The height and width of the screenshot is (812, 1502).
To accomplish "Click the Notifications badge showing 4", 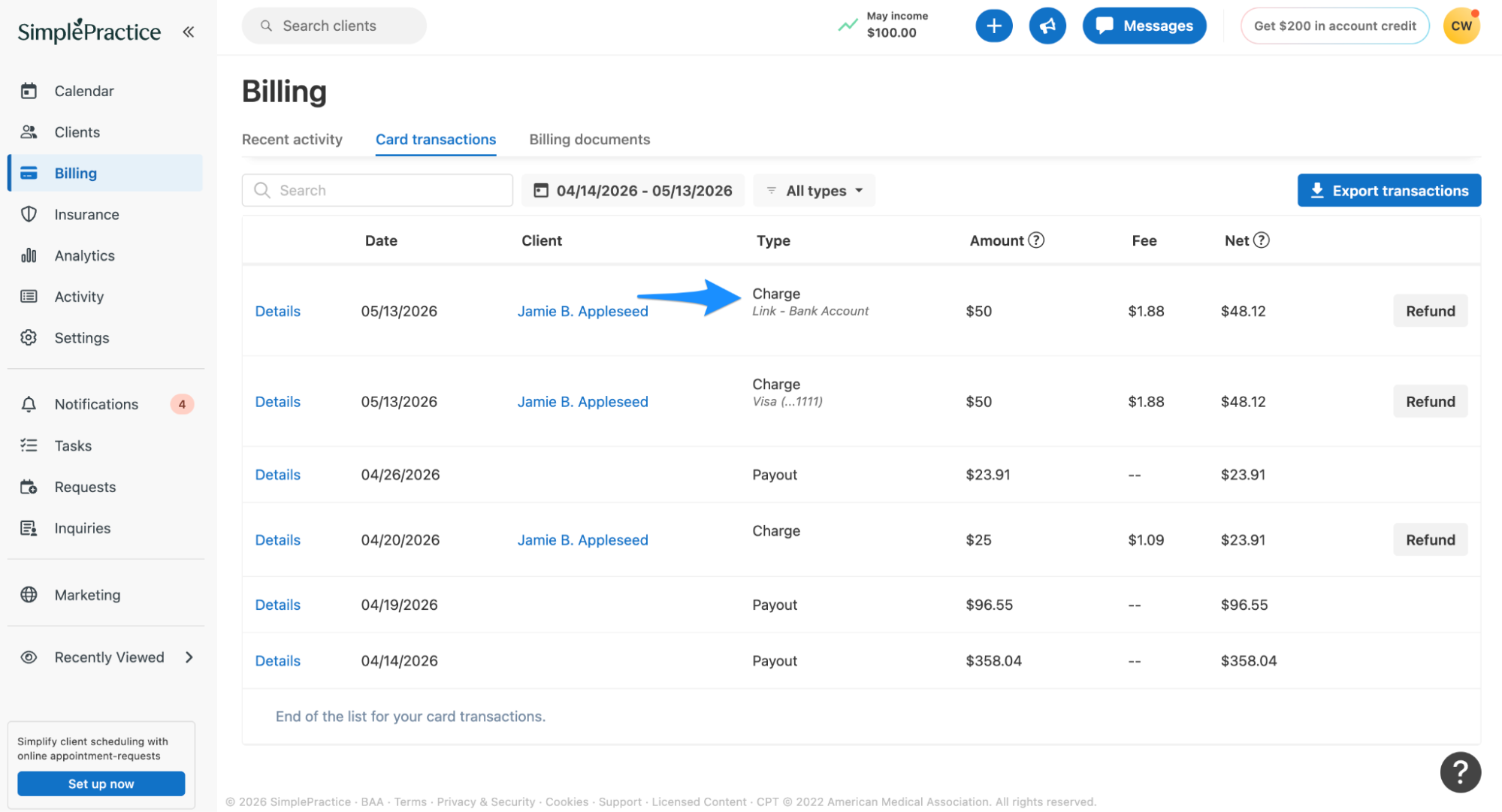I will (182, 404).
